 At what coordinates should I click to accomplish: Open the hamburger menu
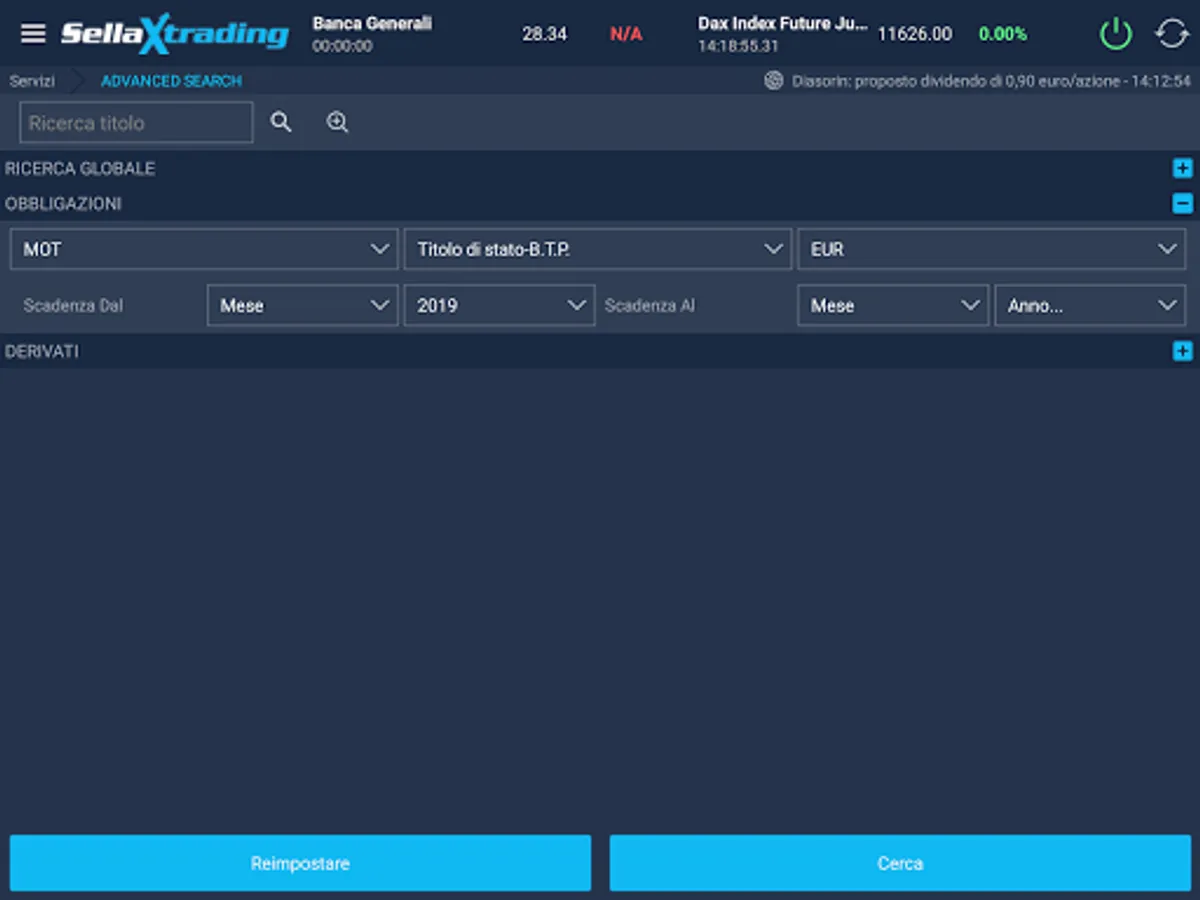click(x=33, y=33)
